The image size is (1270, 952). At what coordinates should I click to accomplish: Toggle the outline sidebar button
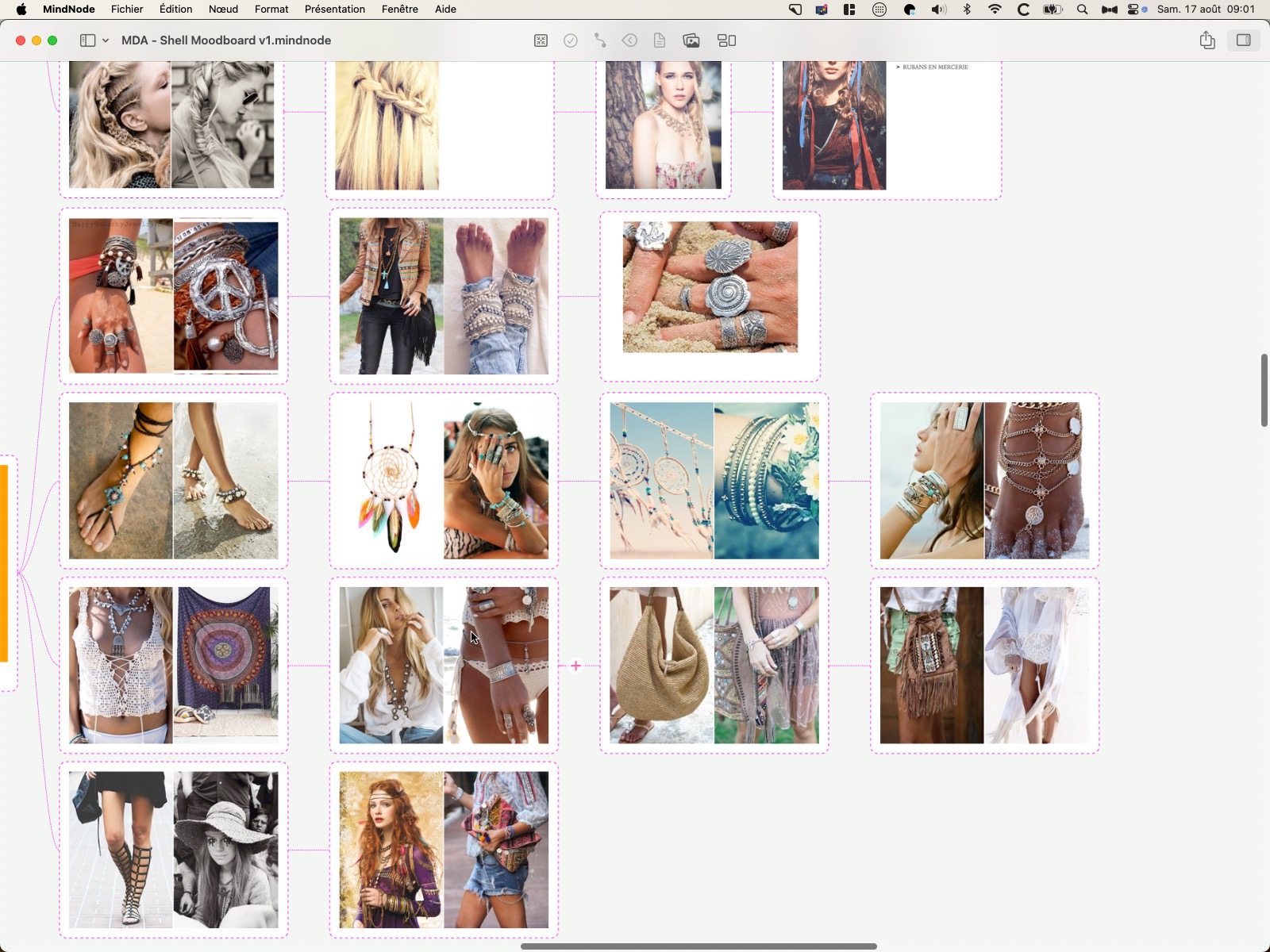tap(87, 40)
